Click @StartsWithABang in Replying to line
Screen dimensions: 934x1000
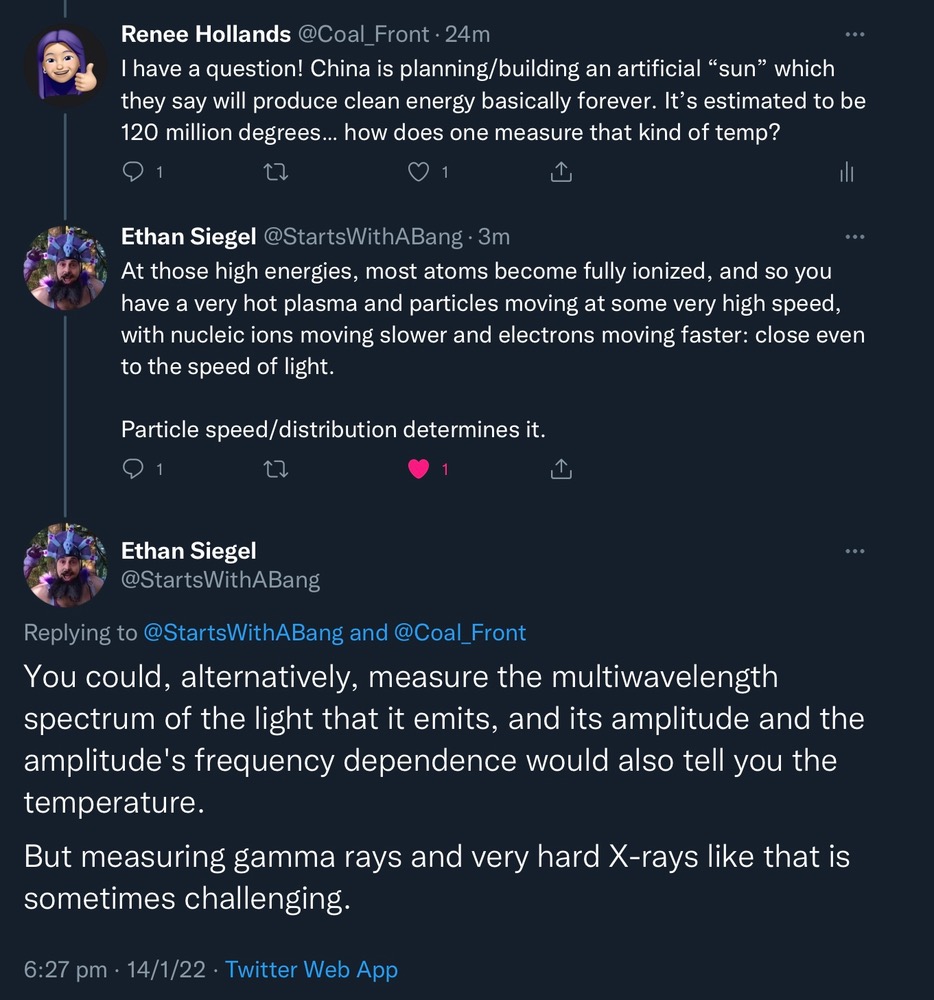(243, 632)
